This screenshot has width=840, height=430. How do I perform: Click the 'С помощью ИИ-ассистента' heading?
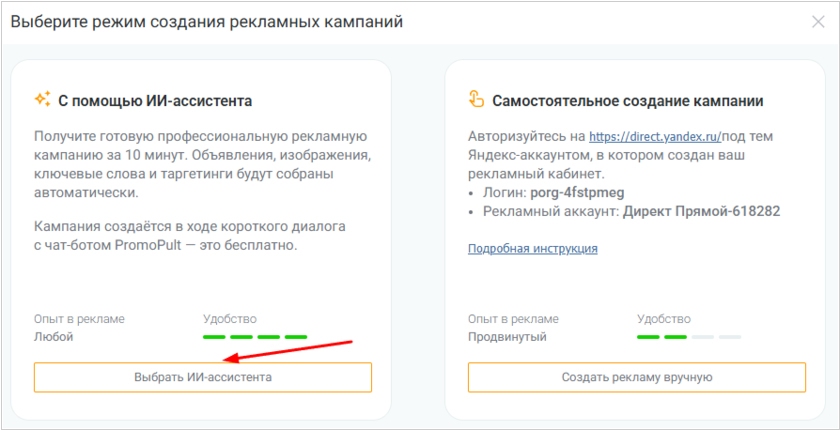click(x=155, y=100)
